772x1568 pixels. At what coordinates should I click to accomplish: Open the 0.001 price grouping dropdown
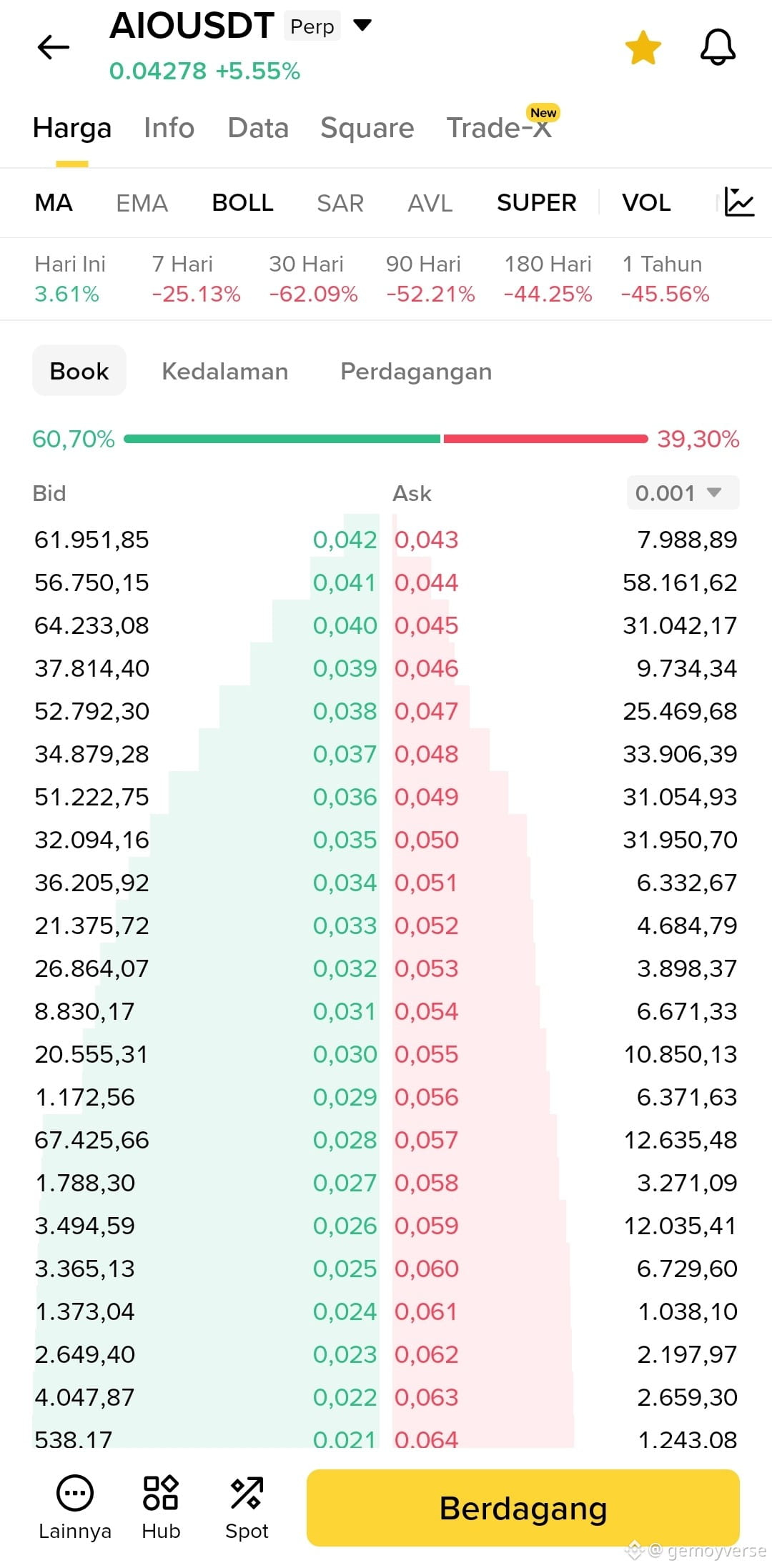click(683, 492)
